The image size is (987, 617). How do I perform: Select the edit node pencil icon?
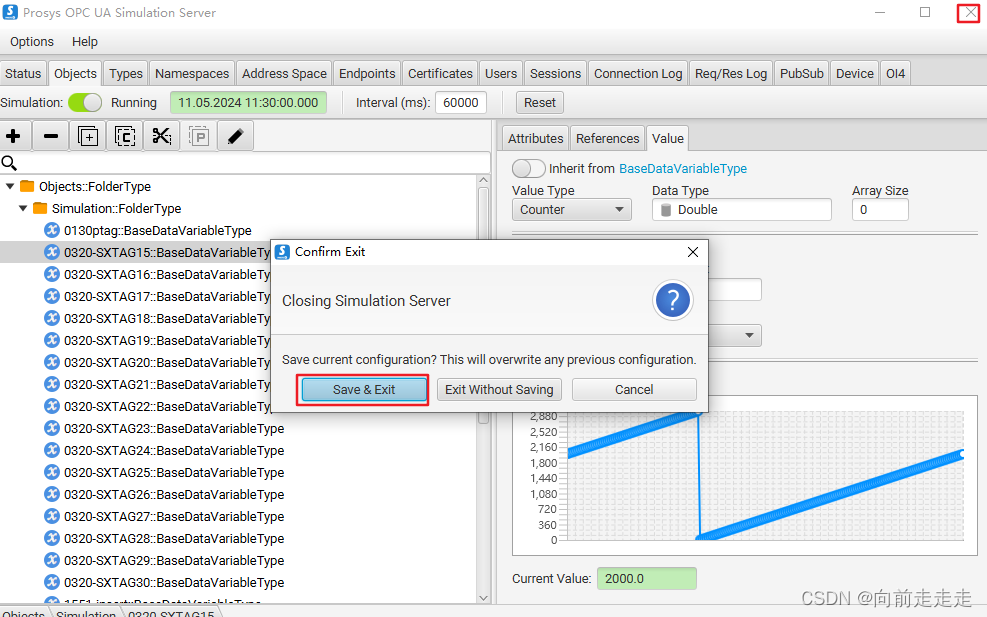tap(235, 136)
